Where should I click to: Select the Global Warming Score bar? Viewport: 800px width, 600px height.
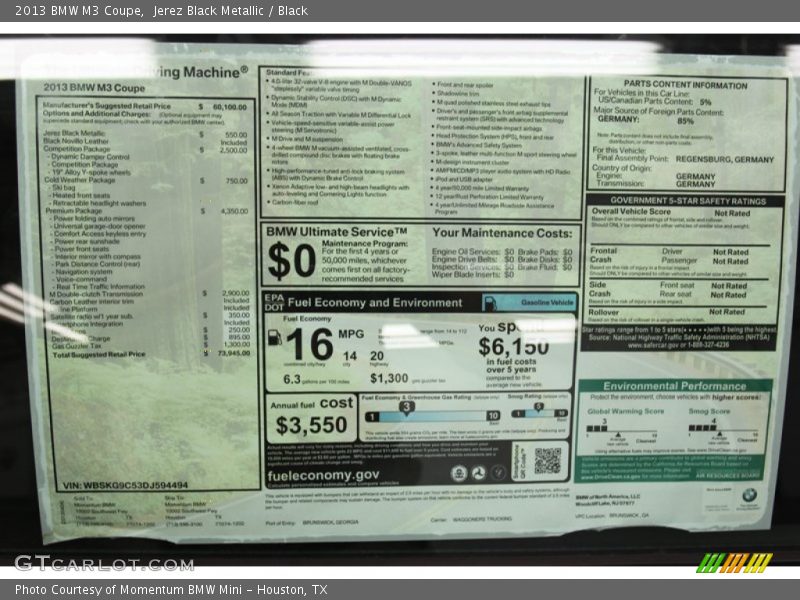(598, 428)
